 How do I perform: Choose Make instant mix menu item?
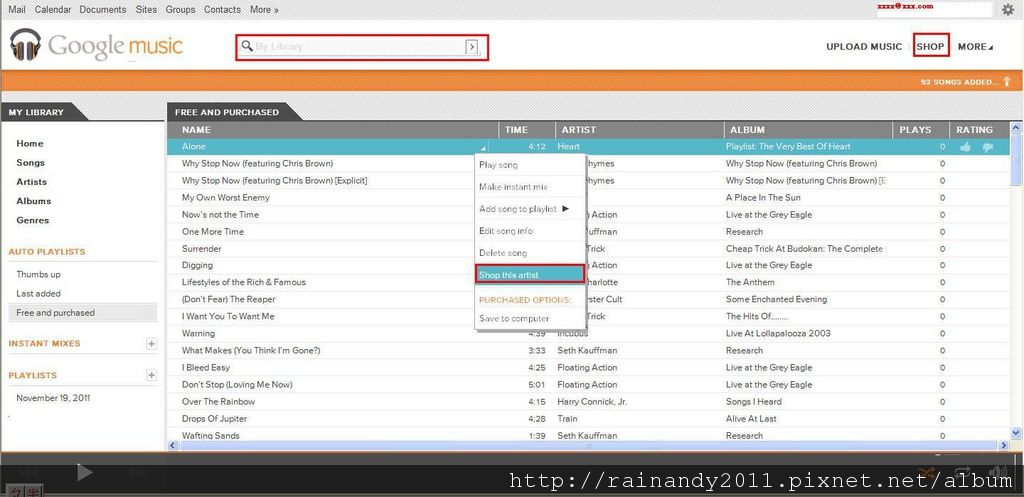(530, 187)
